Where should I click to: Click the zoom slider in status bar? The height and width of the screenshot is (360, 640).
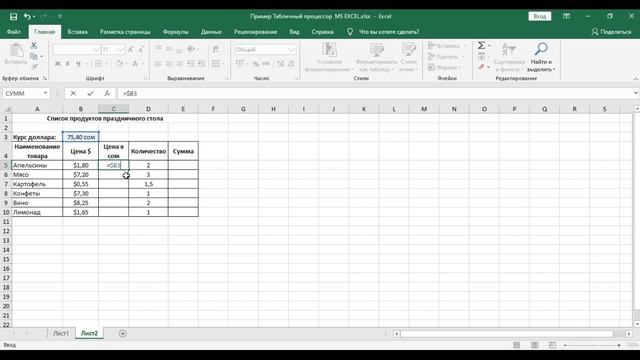[593, 345]
